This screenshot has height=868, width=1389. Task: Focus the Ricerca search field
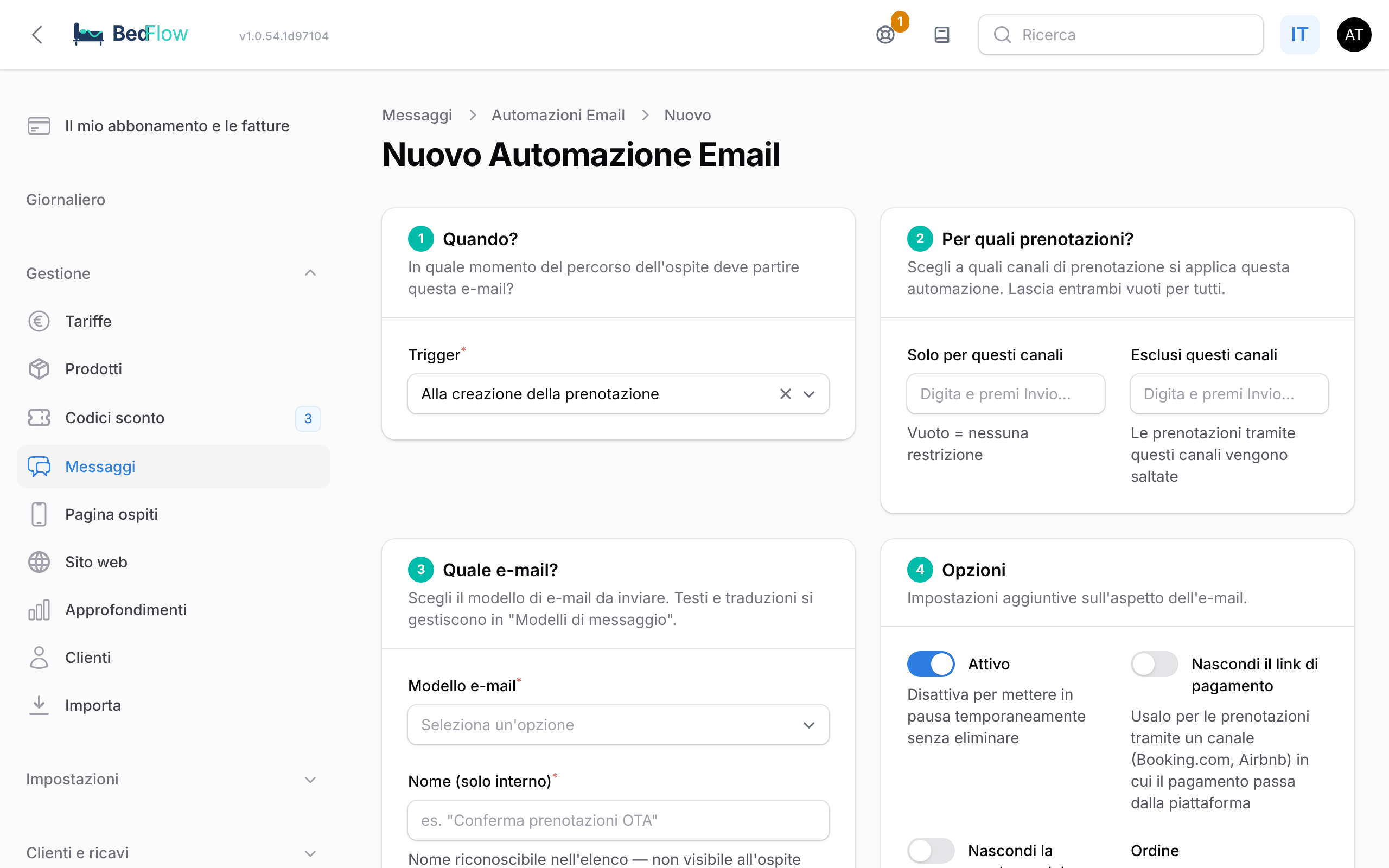tap(1120, 34)
